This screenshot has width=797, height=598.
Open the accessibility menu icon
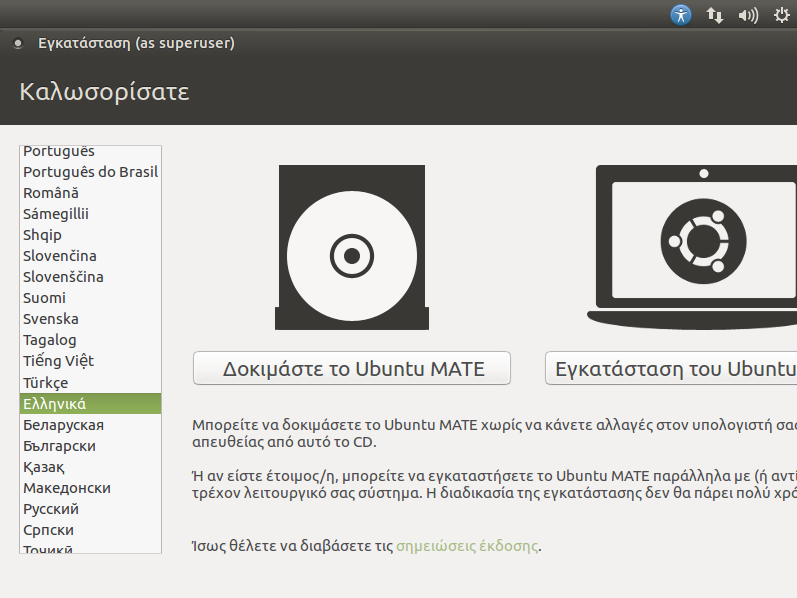(x=681, y=15)
